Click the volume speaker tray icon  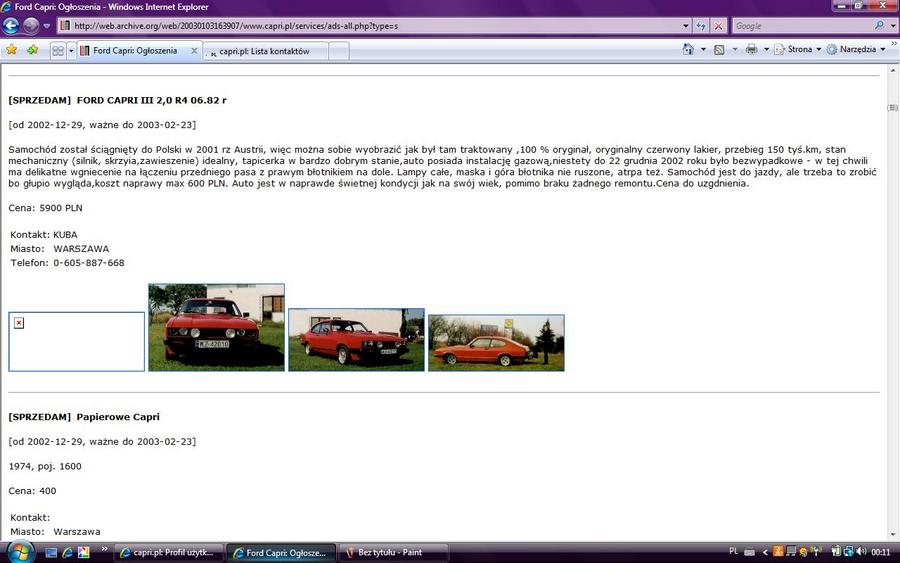click(862, 552)
